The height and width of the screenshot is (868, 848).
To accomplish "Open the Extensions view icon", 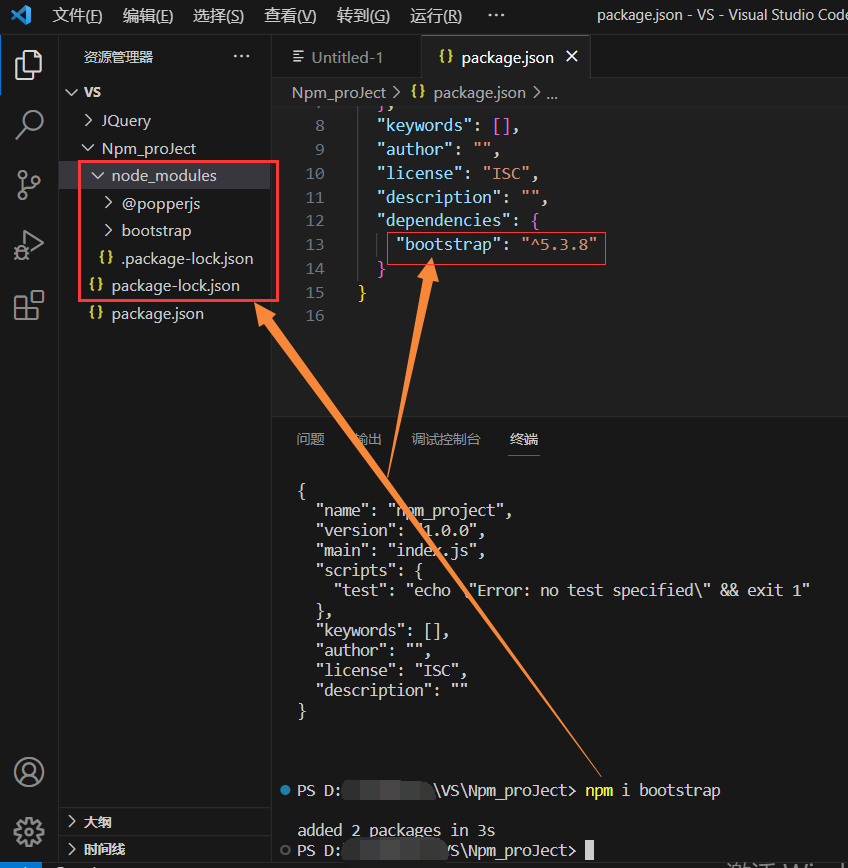I will [28, 305].
